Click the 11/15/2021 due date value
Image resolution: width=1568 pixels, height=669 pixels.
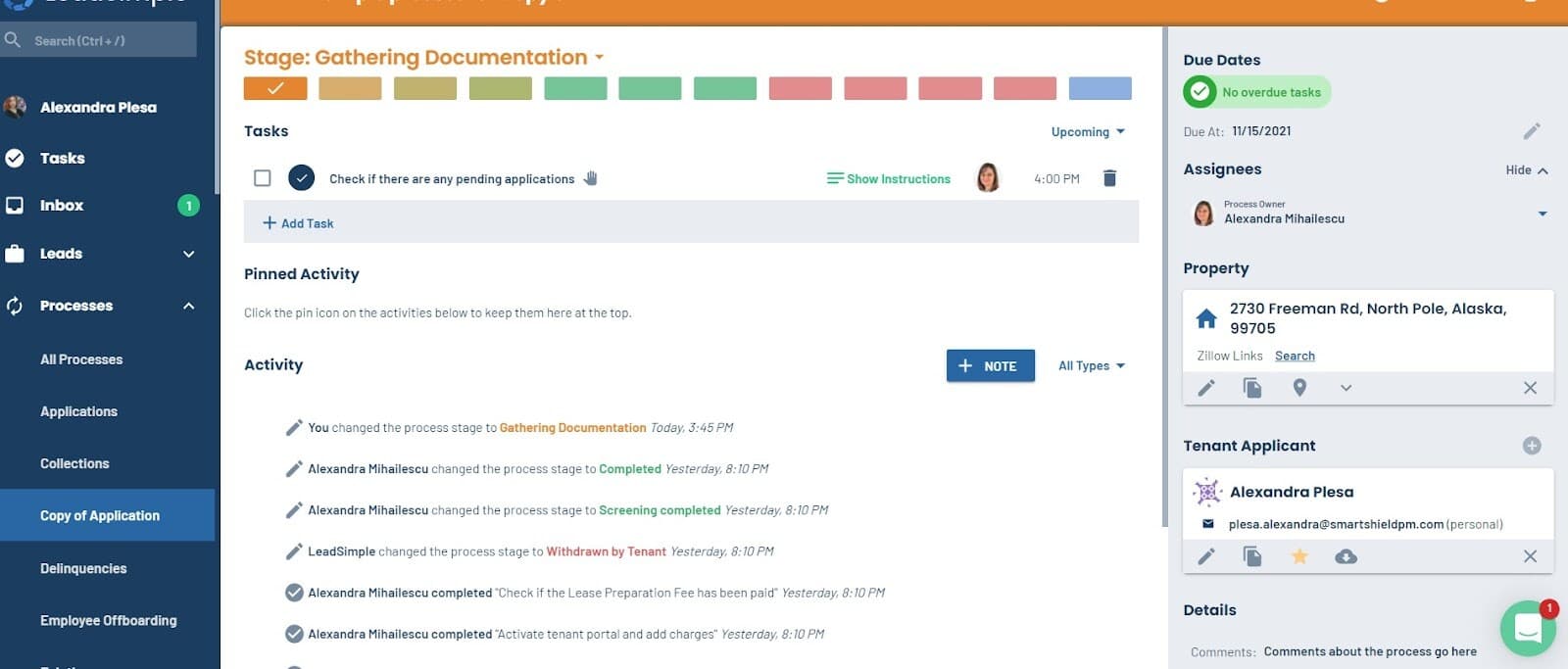point(1261,131)
